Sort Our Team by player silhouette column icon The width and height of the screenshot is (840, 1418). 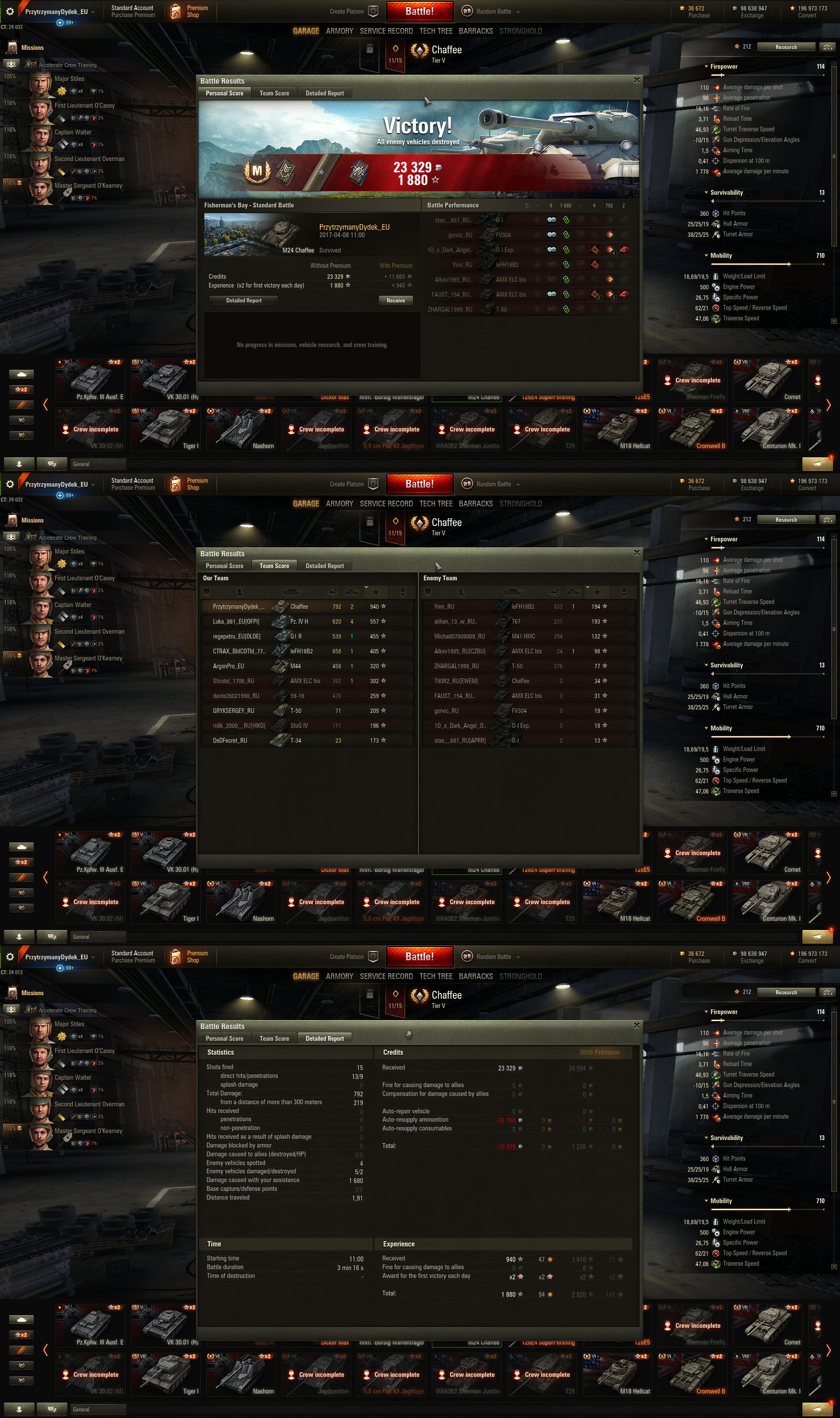pyautogui.click(x=239, y=592)
